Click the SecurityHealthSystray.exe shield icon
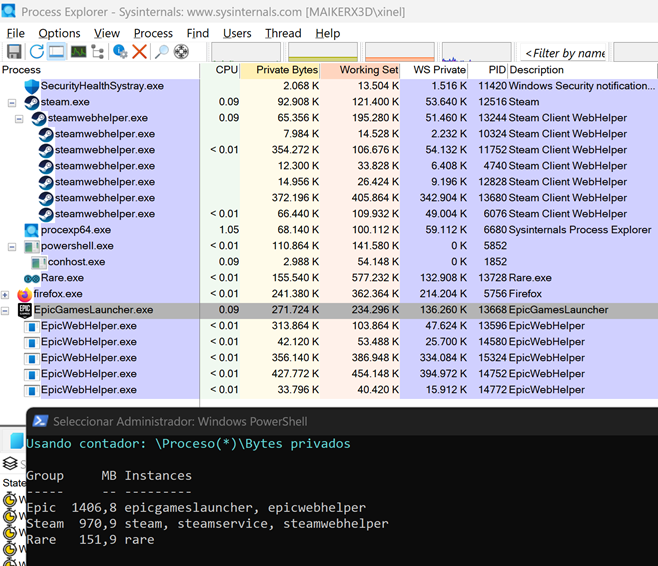The image size is (658, 566). click(x=31, y=86)
